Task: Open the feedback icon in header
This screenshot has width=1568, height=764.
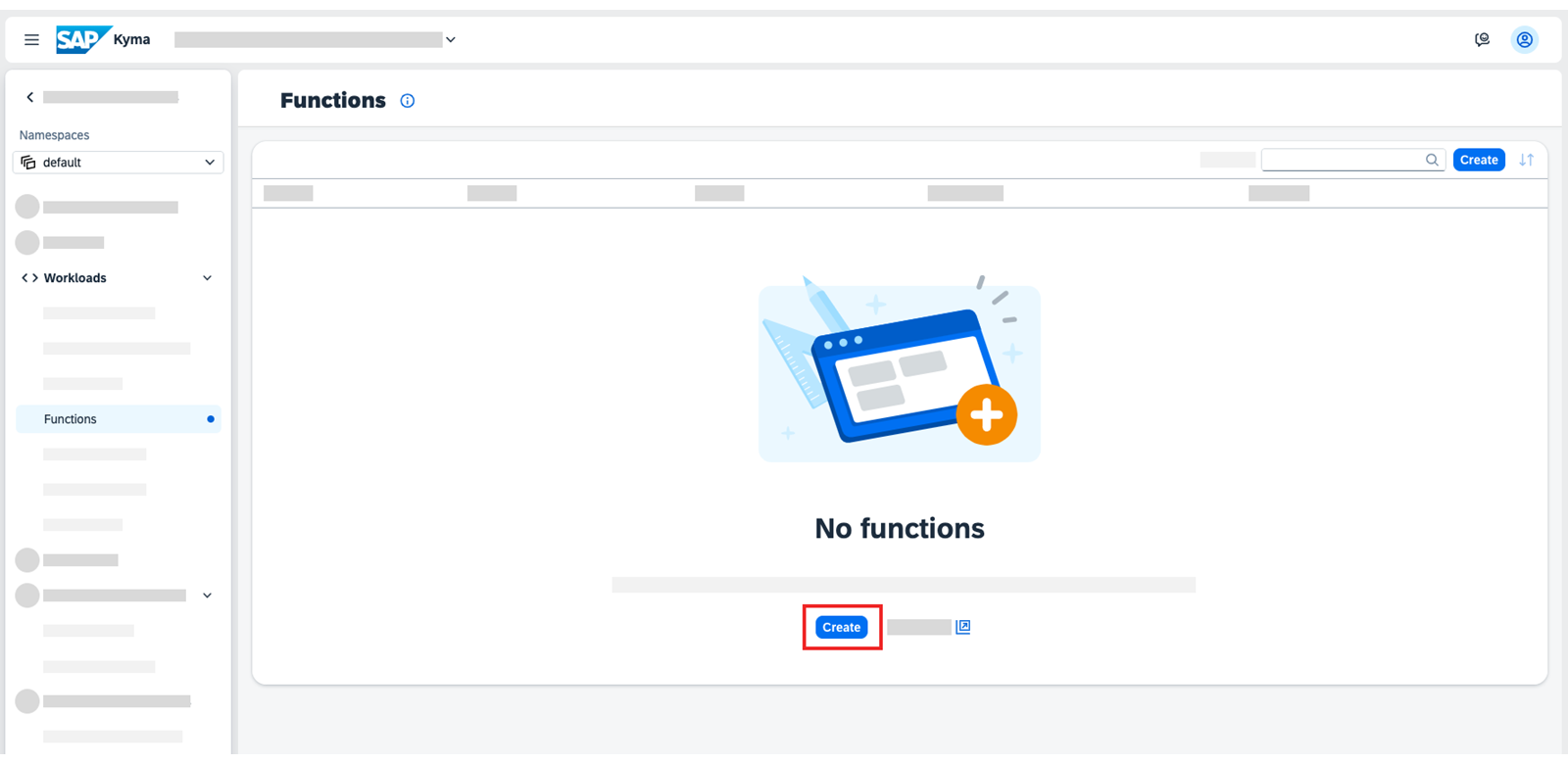Action: click(1482, 40)
